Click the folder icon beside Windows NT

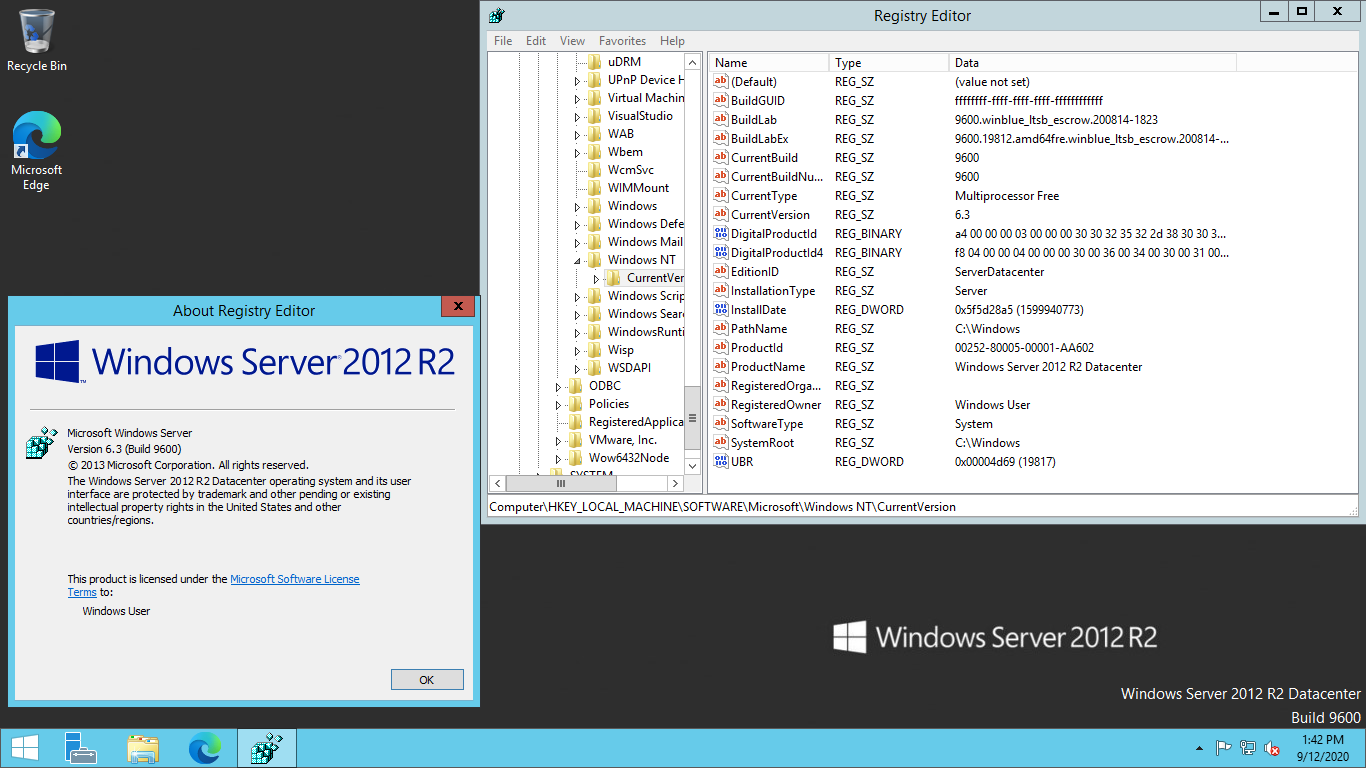(x=595, y=260)
